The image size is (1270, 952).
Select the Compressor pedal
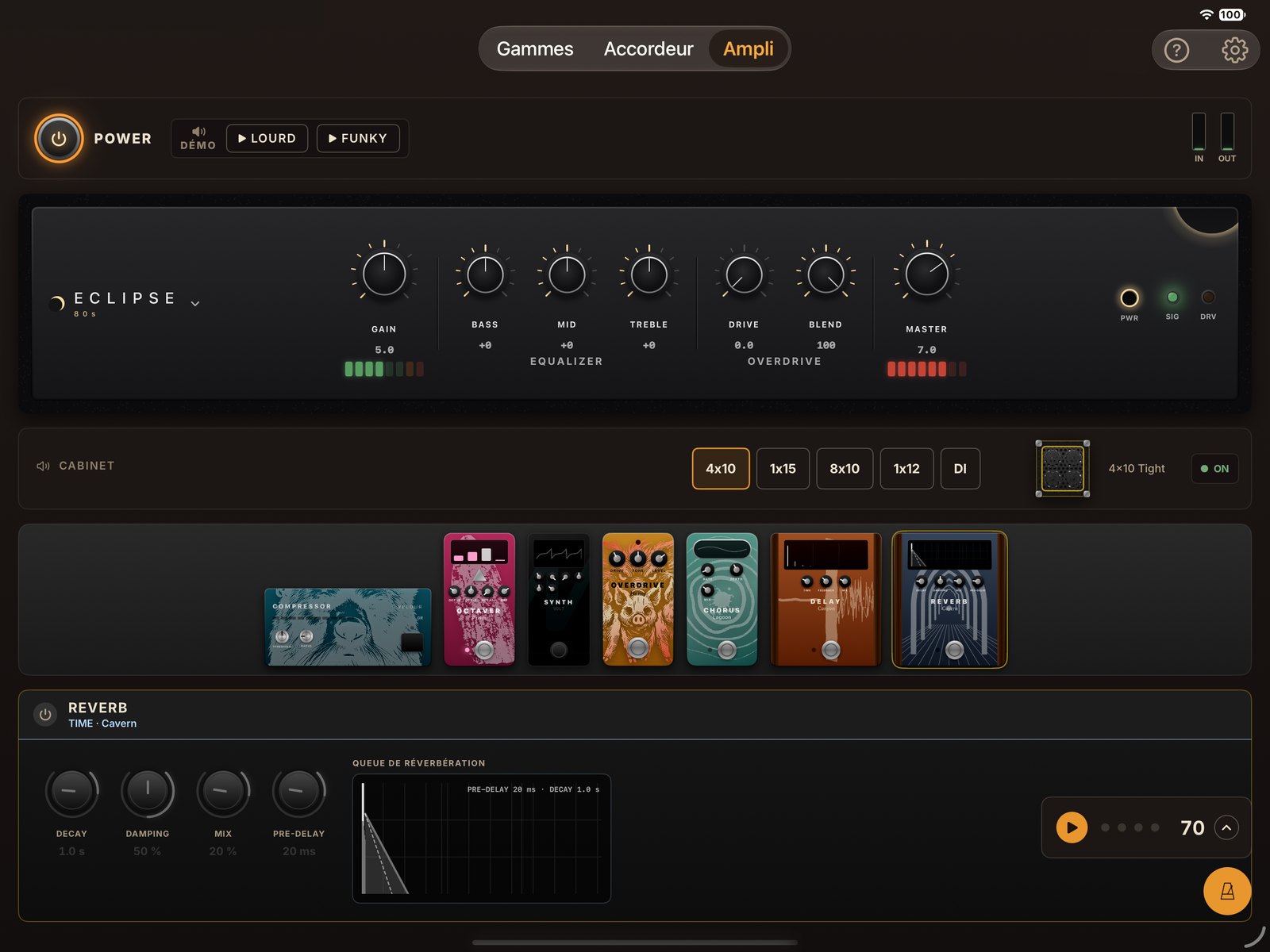(348, 627)
